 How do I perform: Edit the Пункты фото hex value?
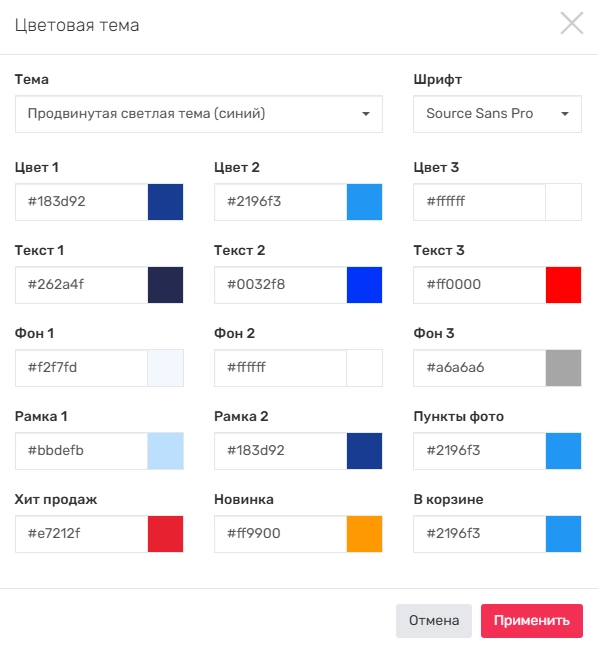[x=480, y=451]
